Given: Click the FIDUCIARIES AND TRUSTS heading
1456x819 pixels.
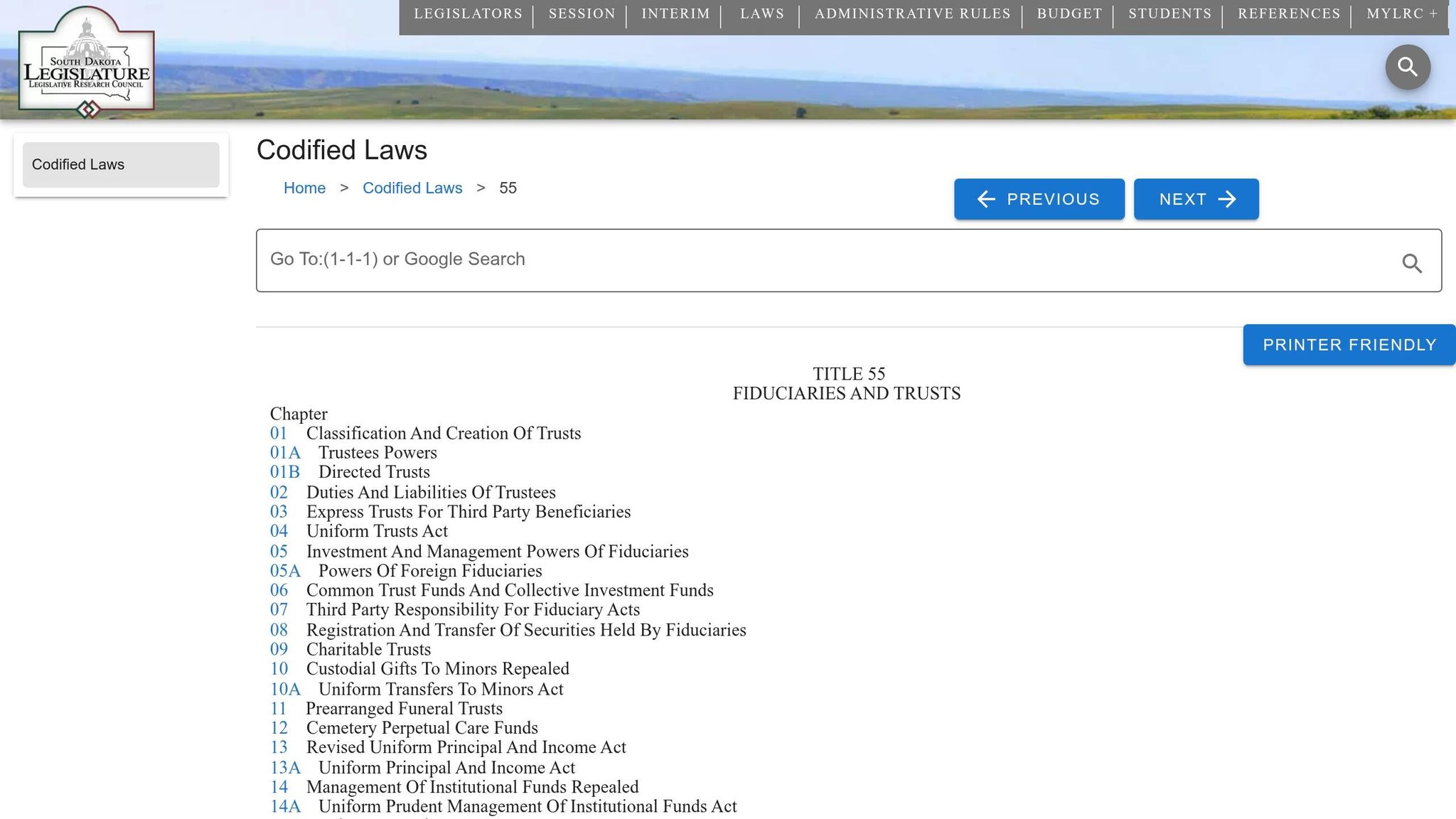Looking at the screenshot, I should pyautogui.click(x=847, y=394).
